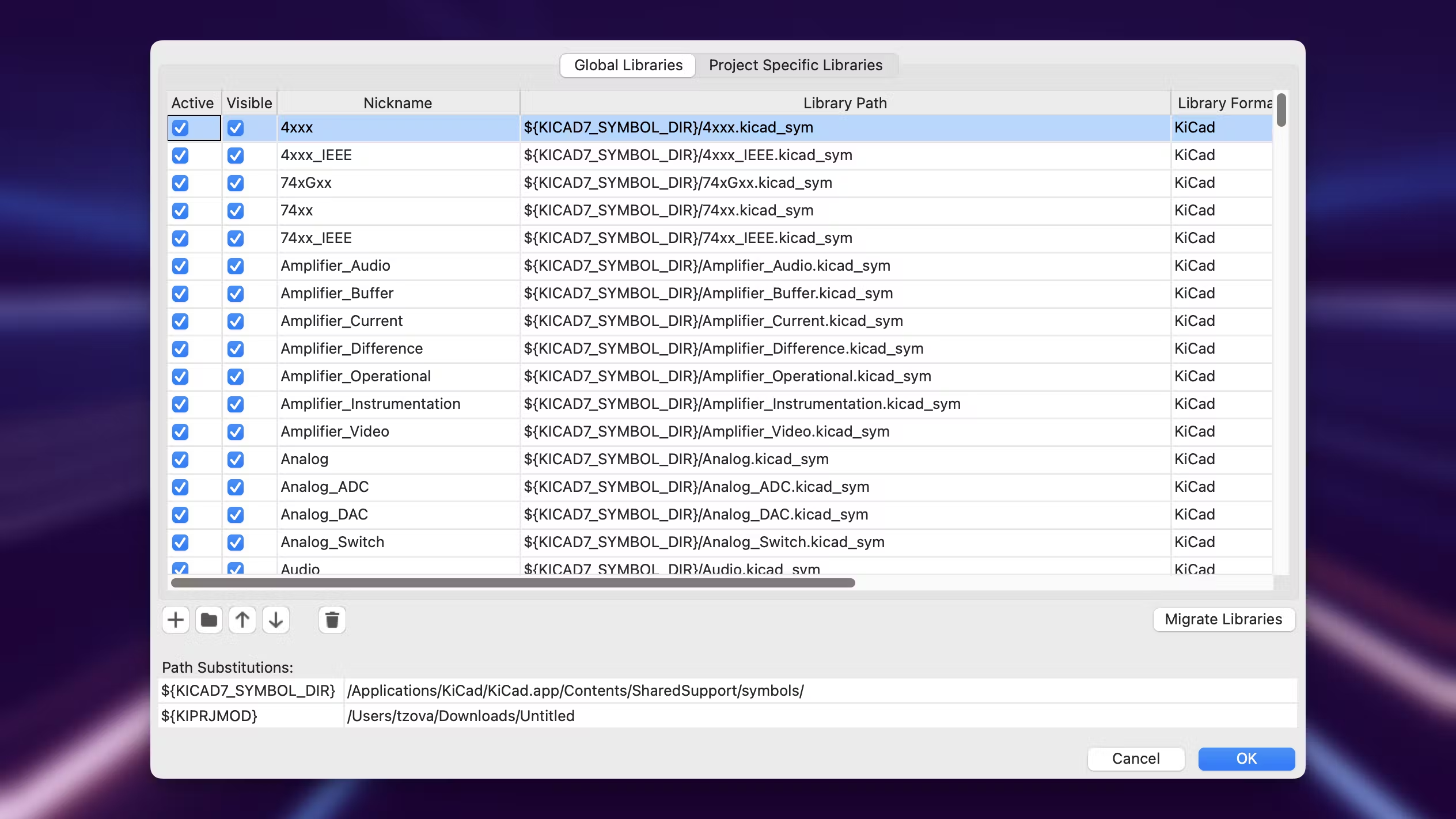
Task: Uncheck Active for Amplifier_Video library
Action: pyautogui.click(x=180, y=432)
